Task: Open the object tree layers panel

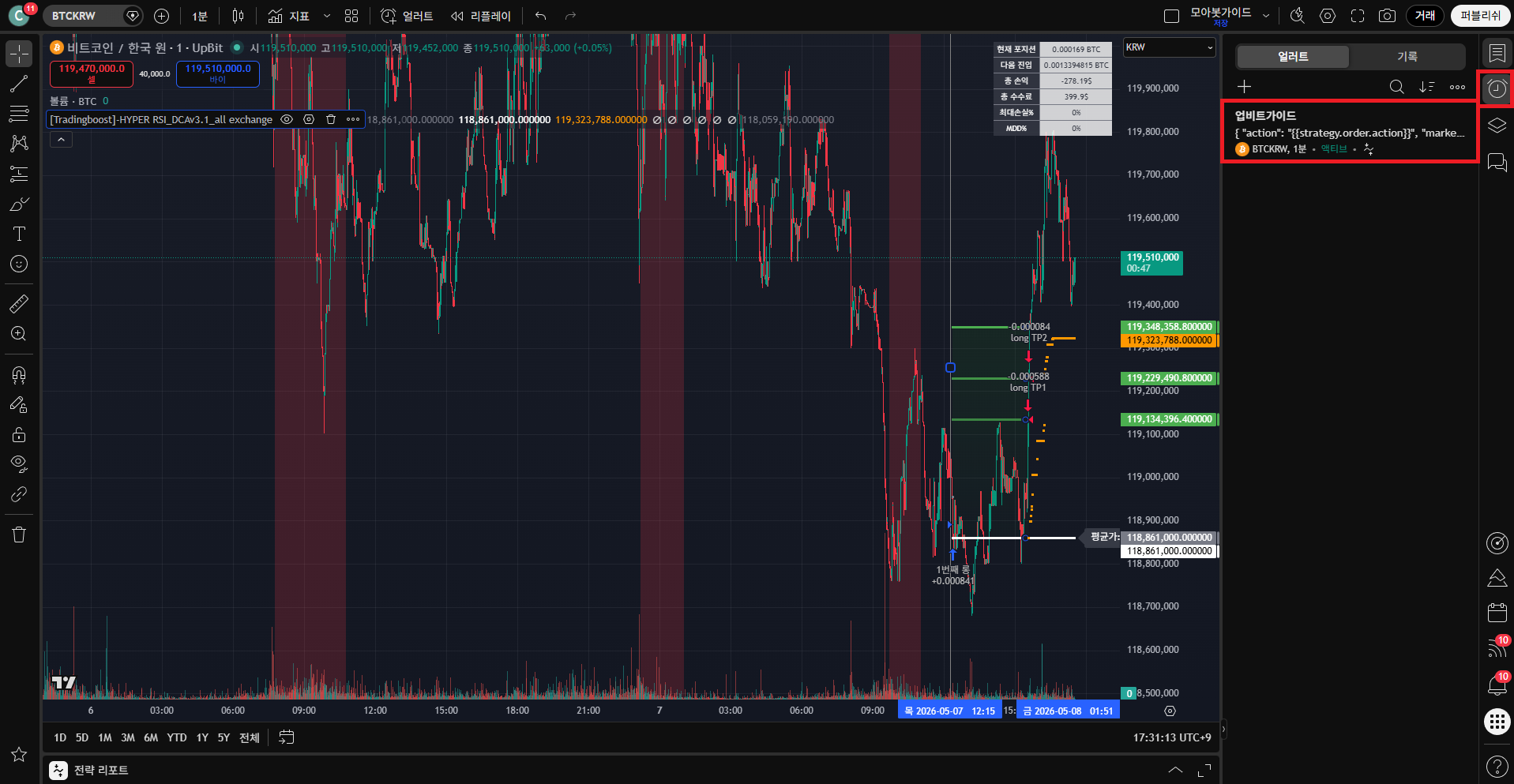Action: pos(1497,126)
